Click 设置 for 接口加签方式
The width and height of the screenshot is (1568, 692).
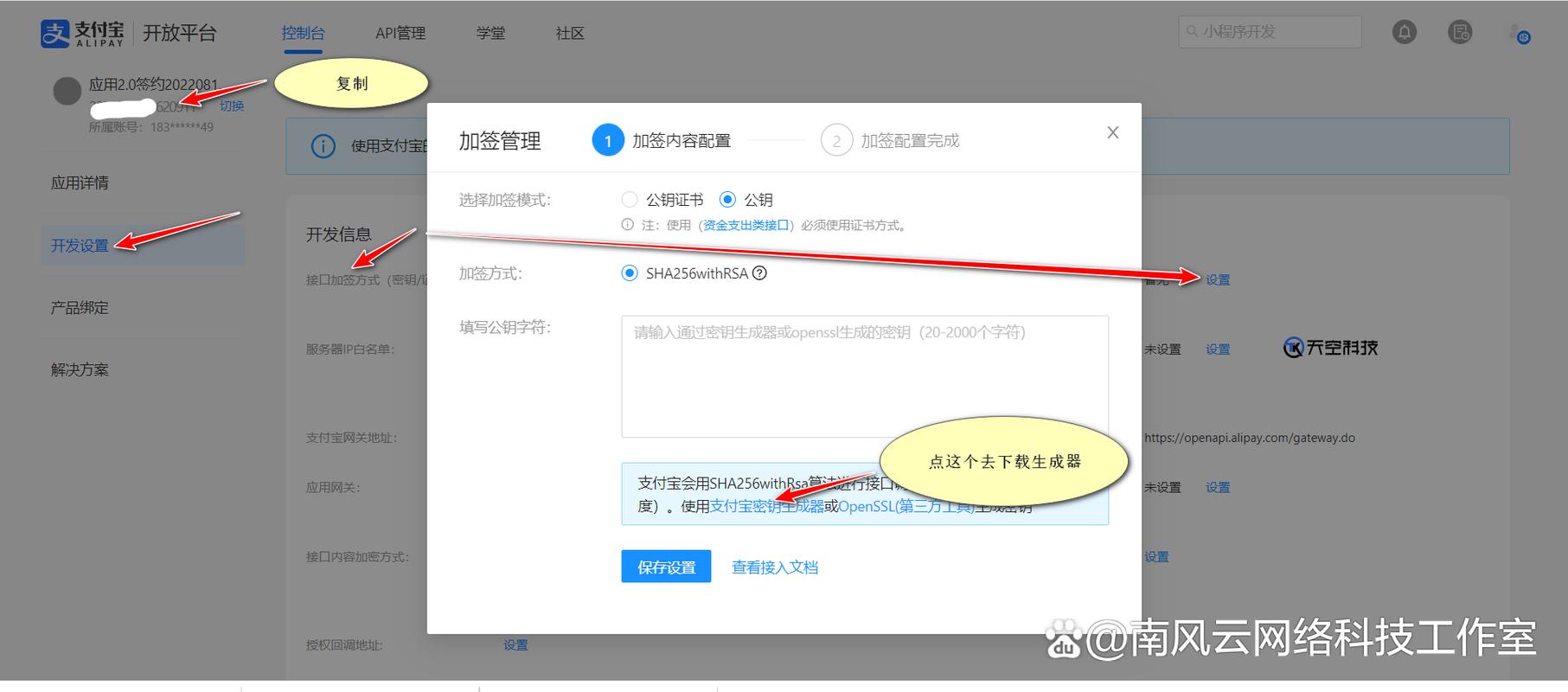pyautogui.click(x=1218, y=279)
